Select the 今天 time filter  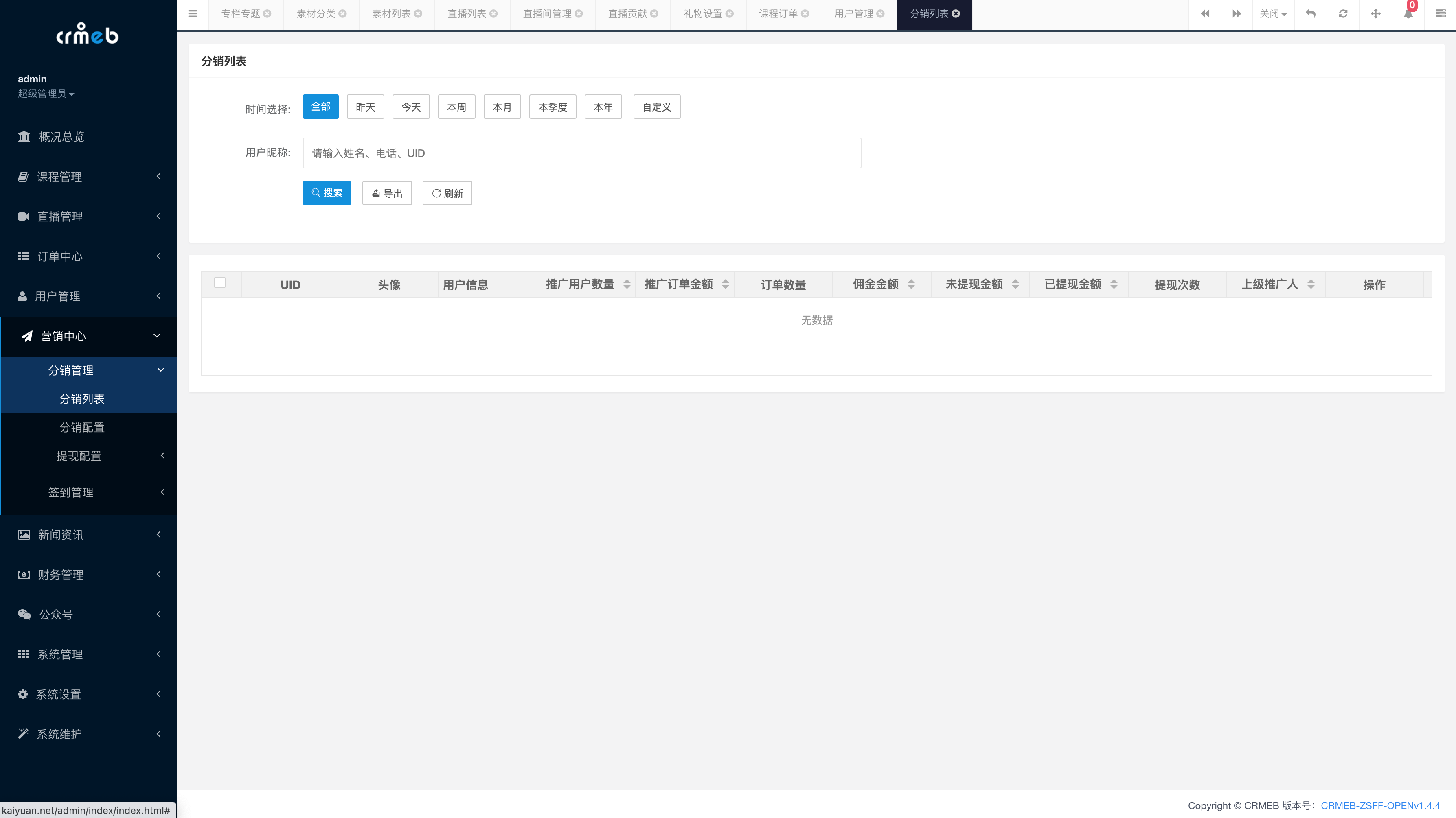pos(411,107)
